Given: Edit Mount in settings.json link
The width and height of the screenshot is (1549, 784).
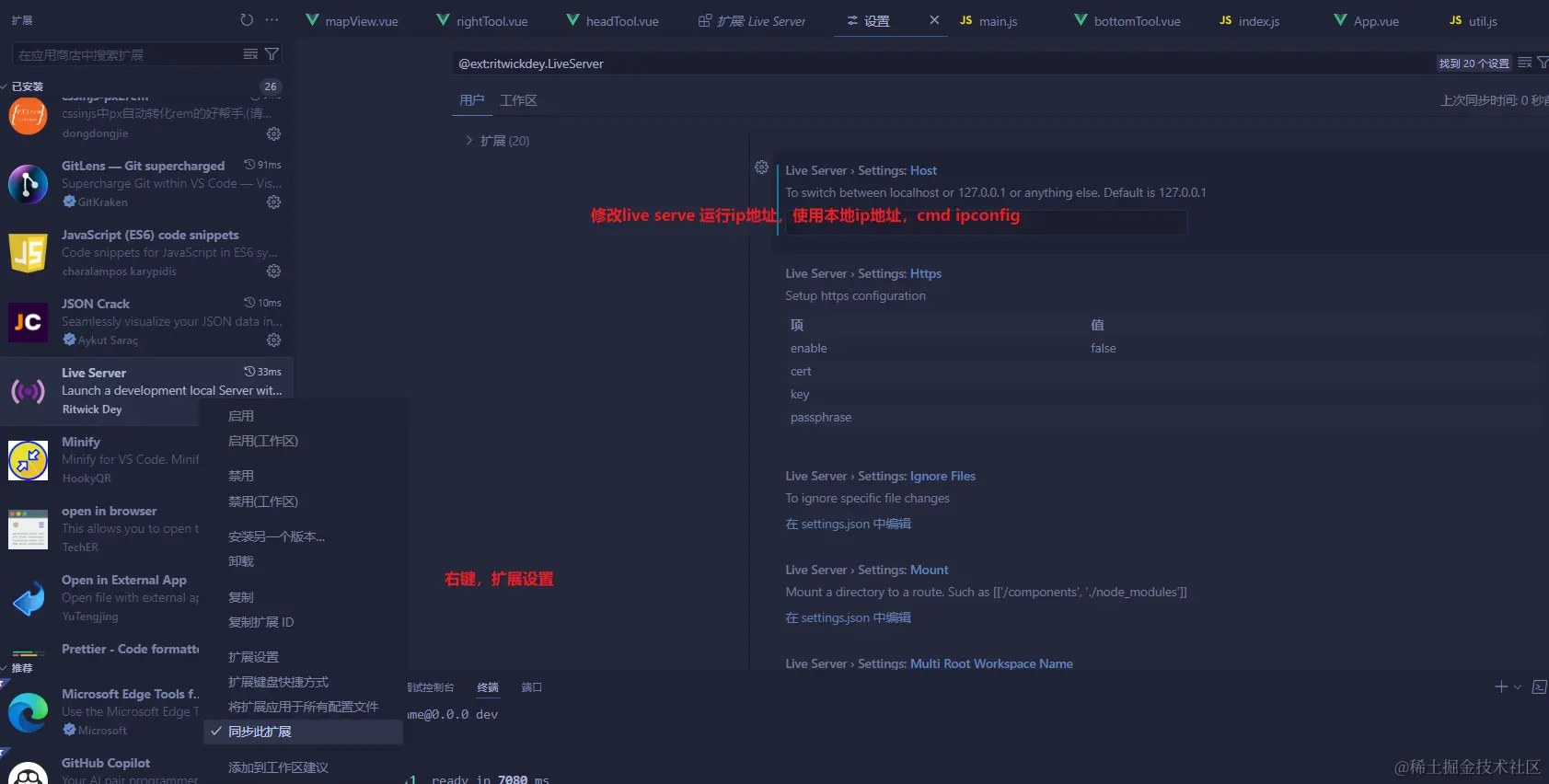Looking at the screenshot, I should click(848, 617).
